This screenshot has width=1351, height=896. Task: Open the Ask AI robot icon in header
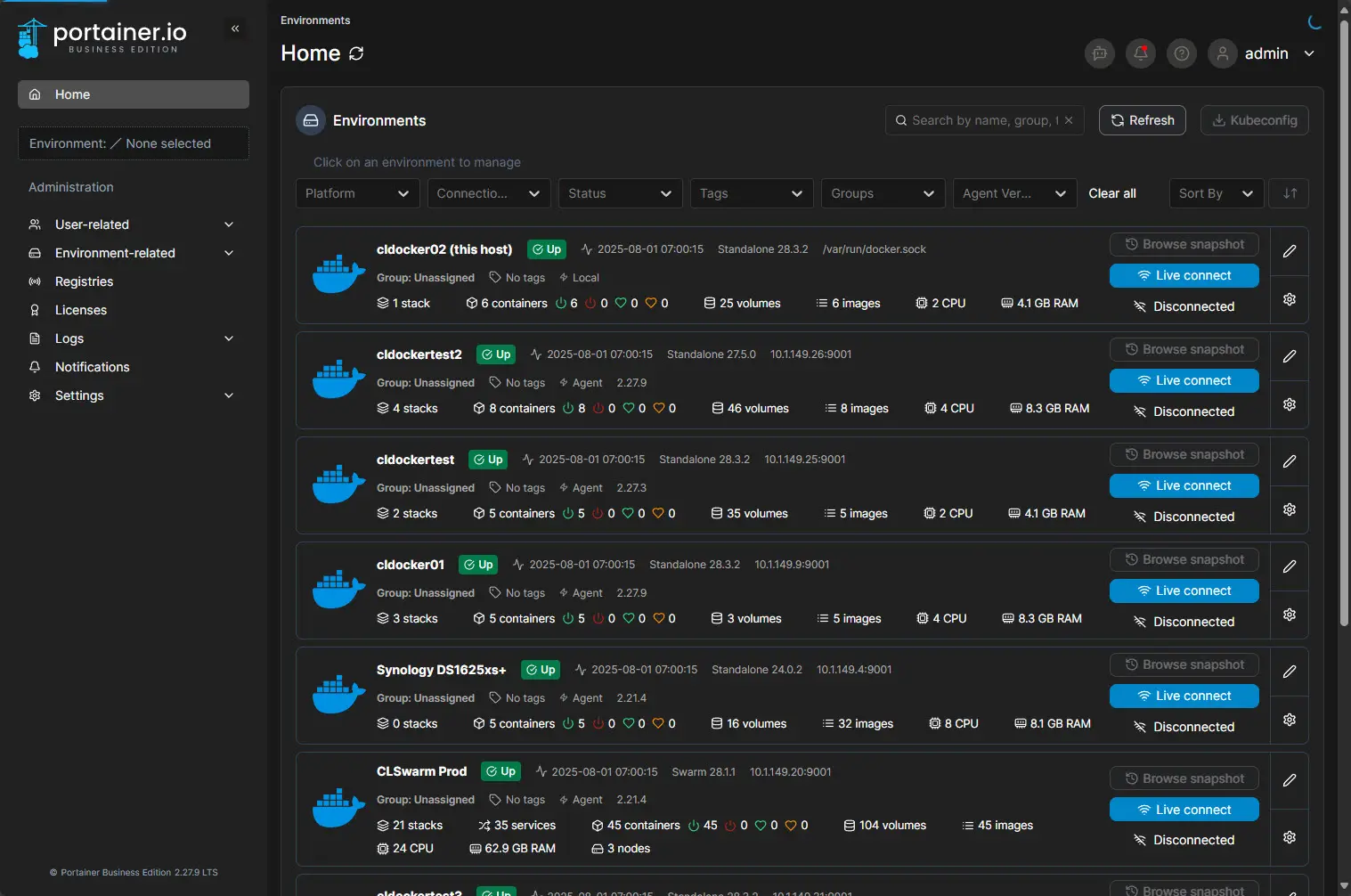pos(1100,53)
